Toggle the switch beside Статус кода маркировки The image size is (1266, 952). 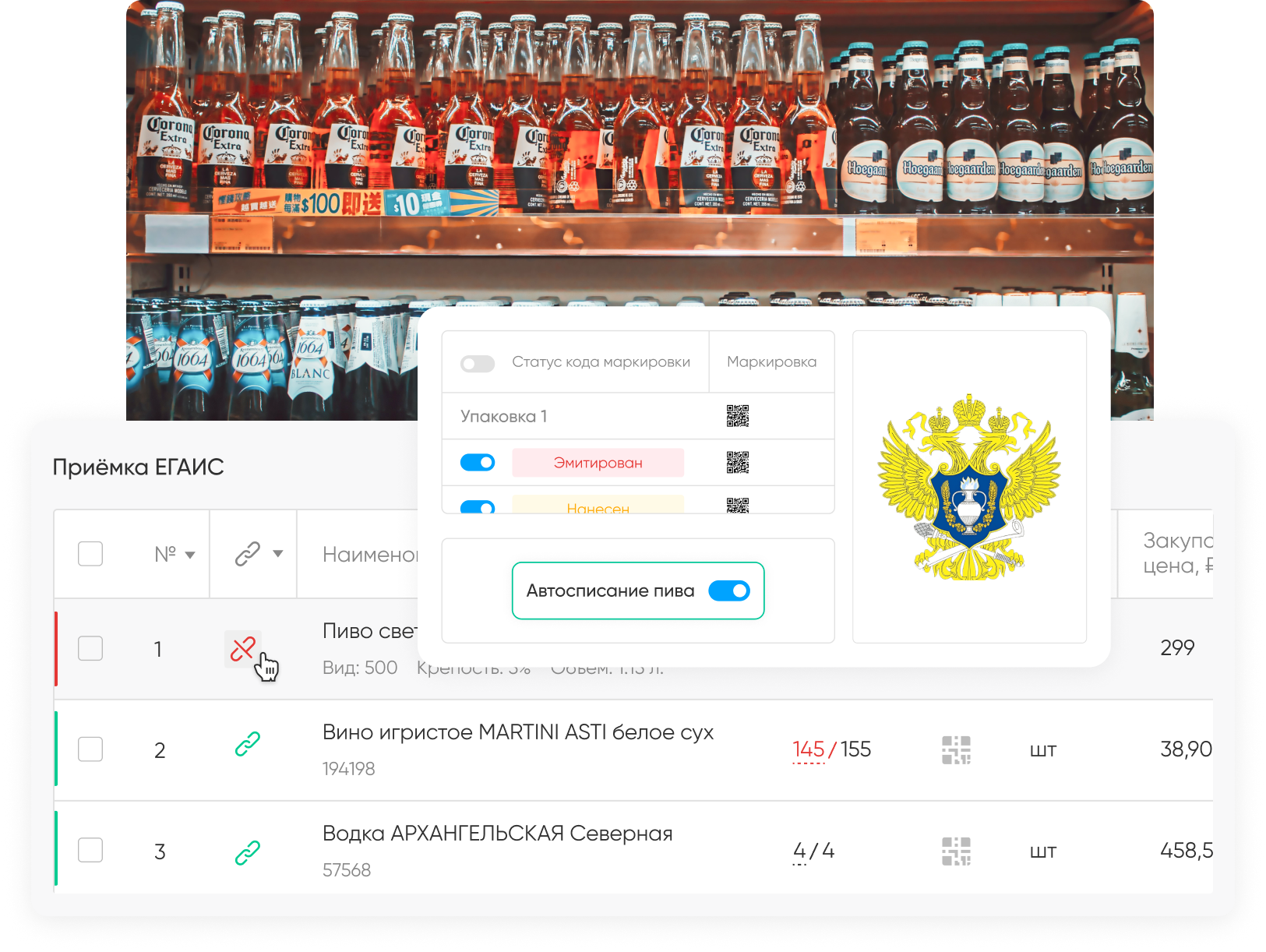tap(478, 363)
